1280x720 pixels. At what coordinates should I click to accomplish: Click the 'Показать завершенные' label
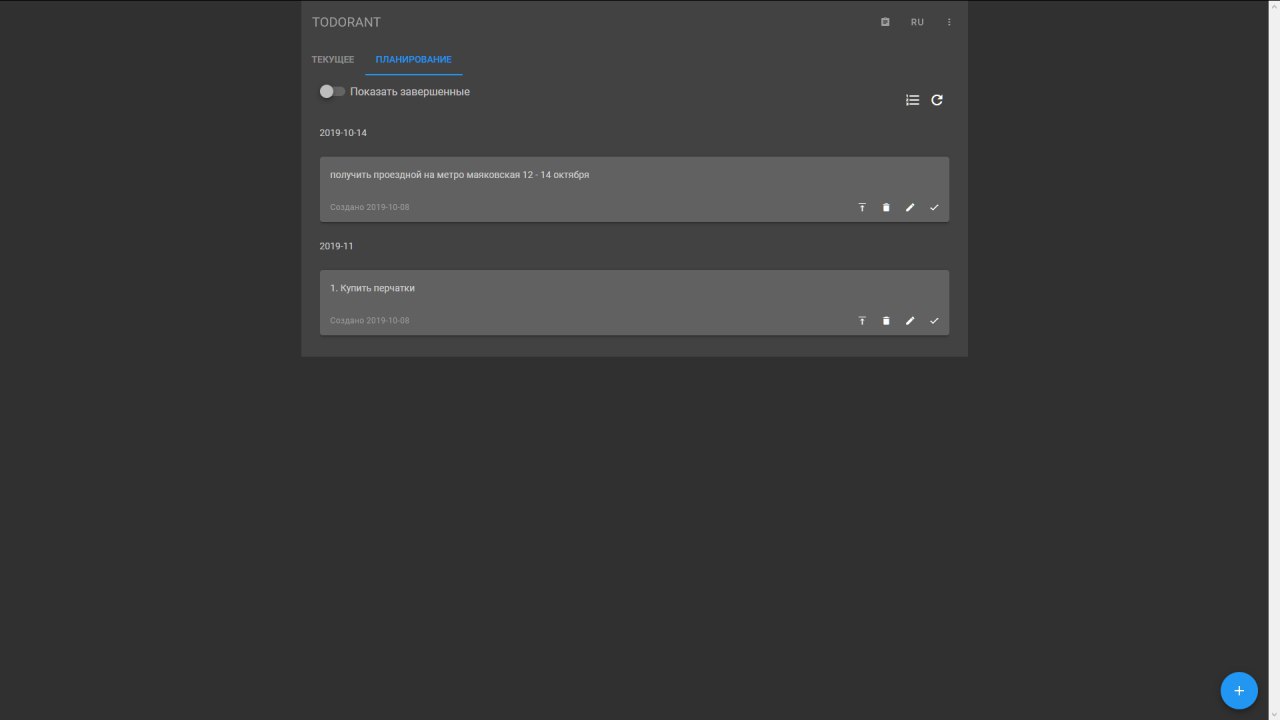click(410, 91)
